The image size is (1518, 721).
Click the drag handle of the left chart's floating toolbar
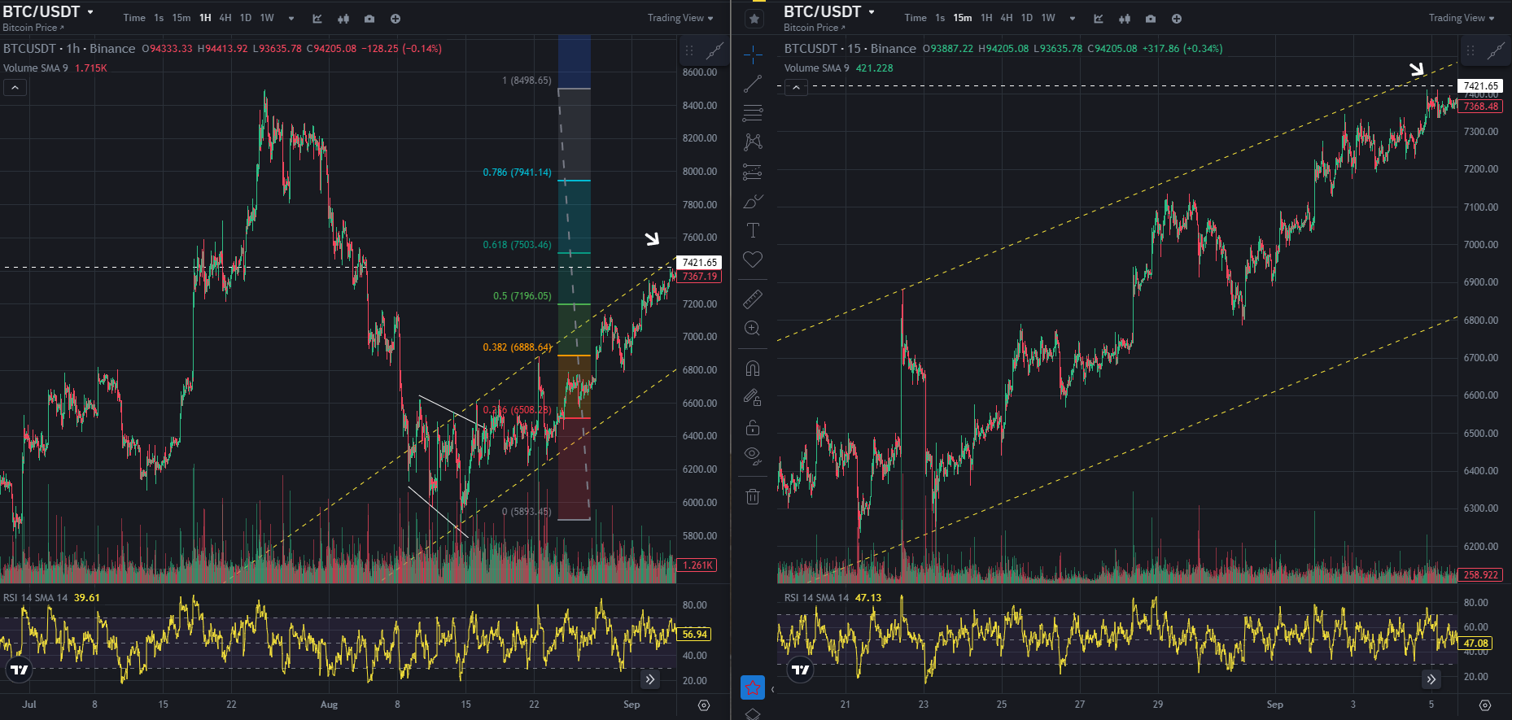click(x=689, y=51)
